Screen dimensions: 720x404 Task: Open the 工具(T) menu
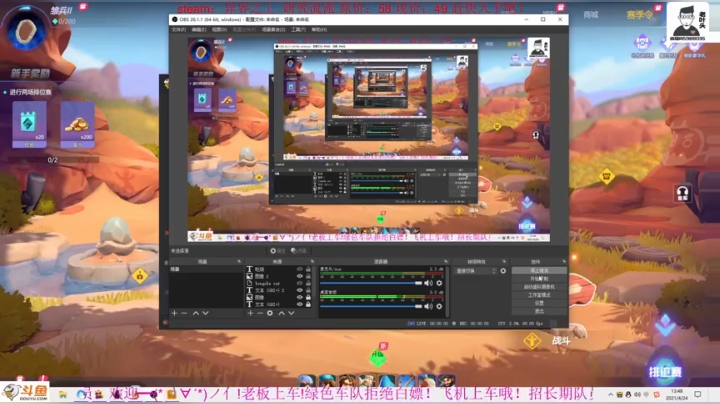pos(298,30)
